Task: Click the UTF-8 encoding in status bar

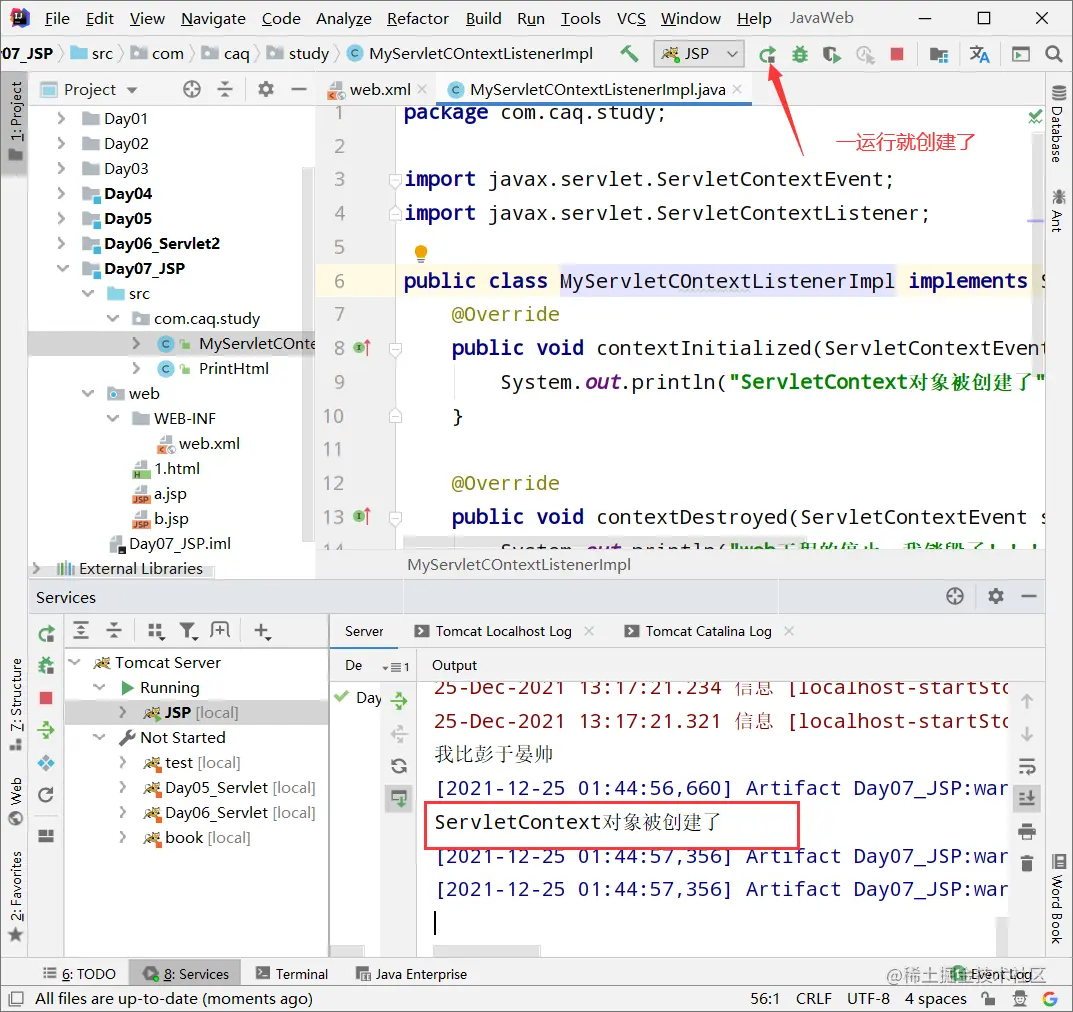Action: click(868, 998)
